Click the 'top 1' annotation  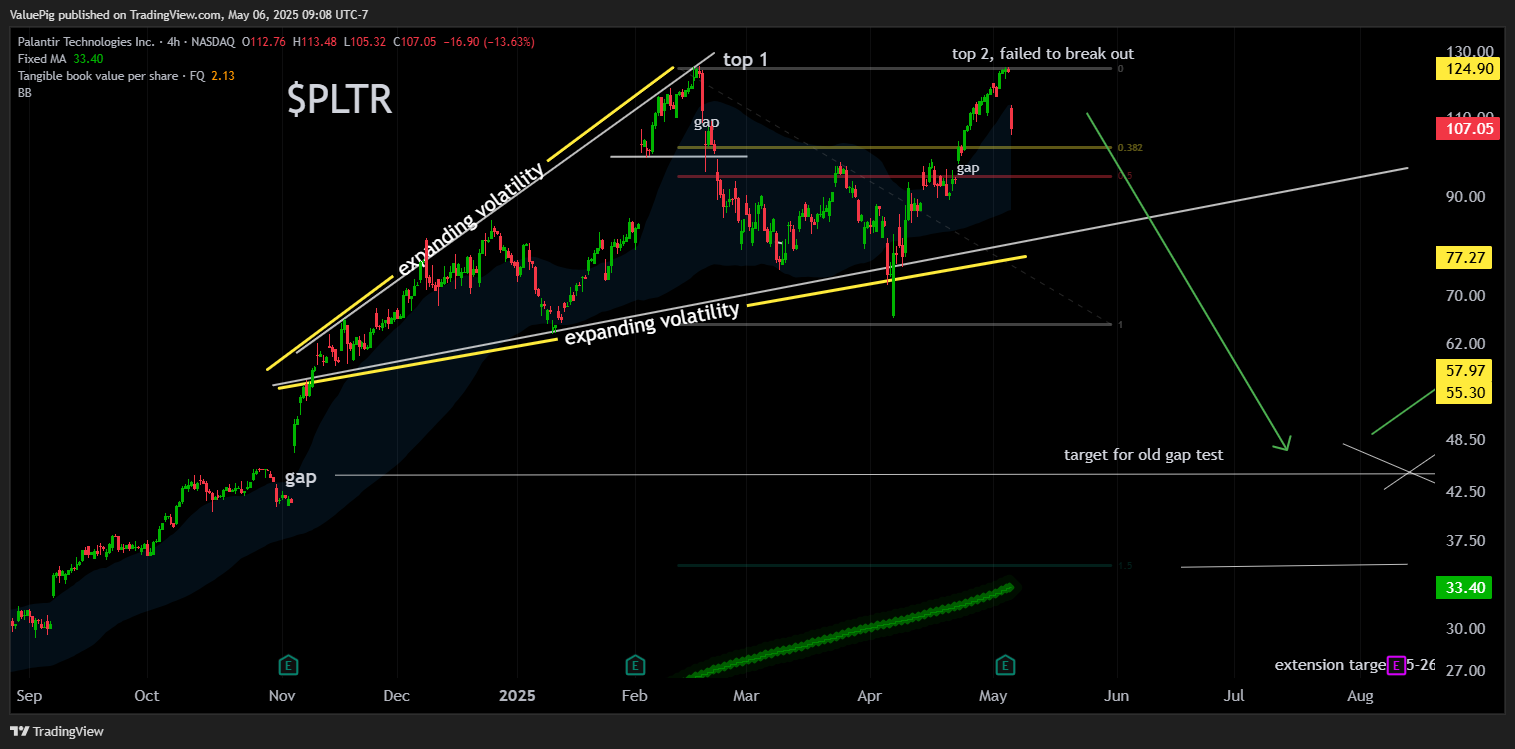coord(746,60)
